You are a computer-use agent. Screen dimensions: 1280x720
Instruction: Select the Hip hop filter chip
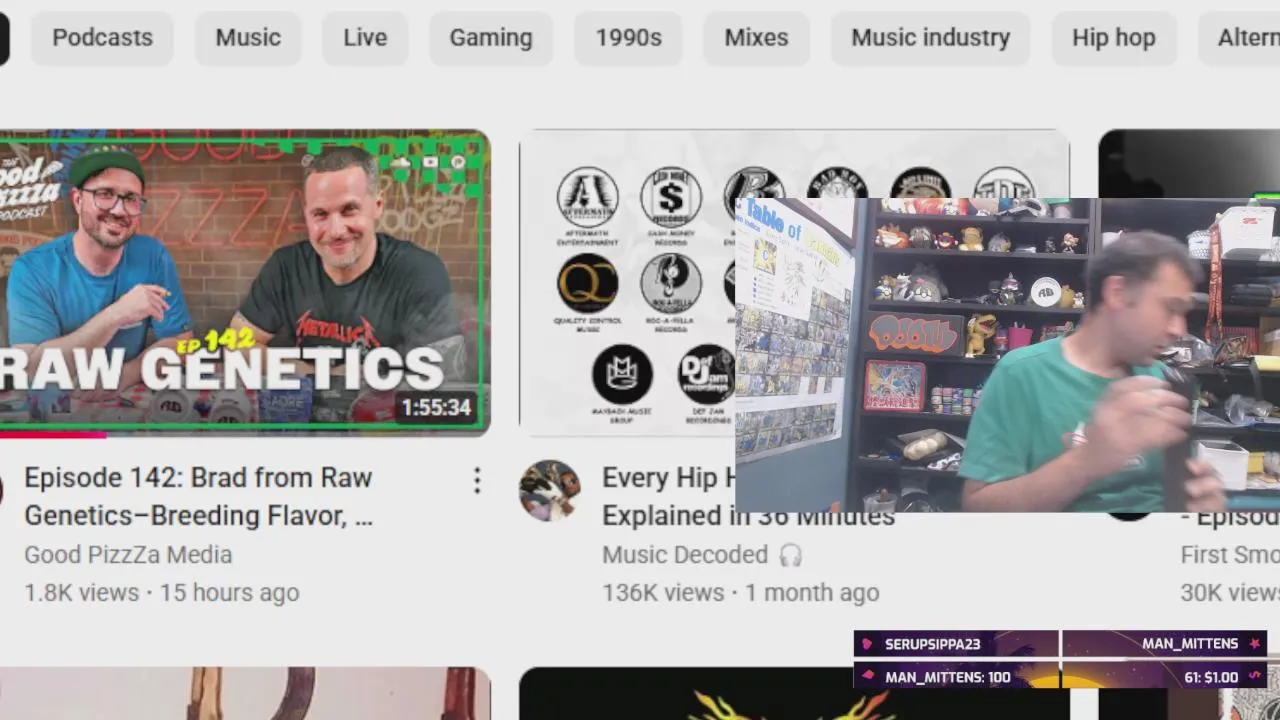(x=1114, y=38)
